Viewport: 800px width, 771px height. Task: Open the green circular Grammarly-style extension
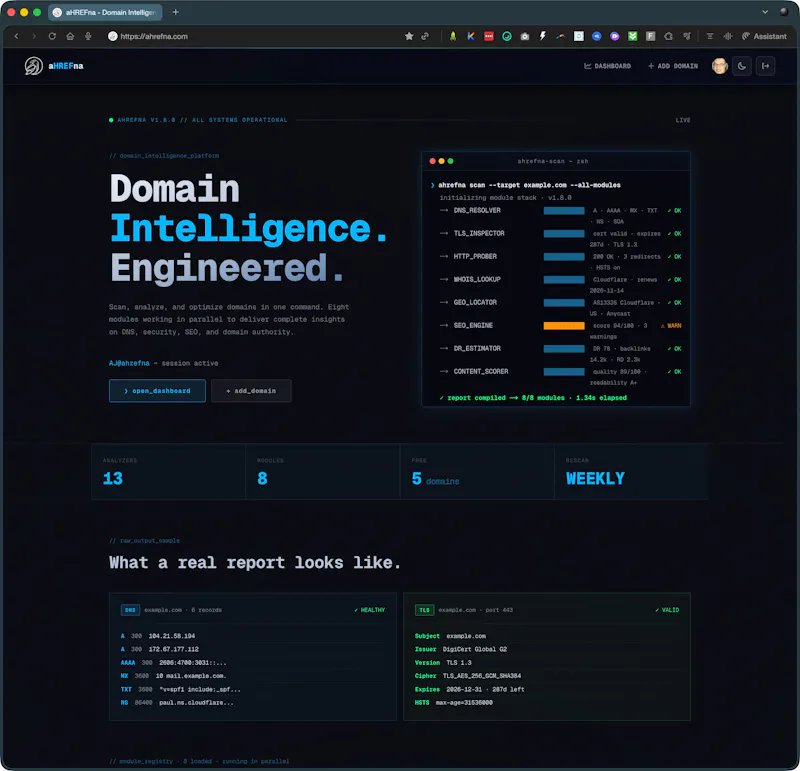click(507, 36)
